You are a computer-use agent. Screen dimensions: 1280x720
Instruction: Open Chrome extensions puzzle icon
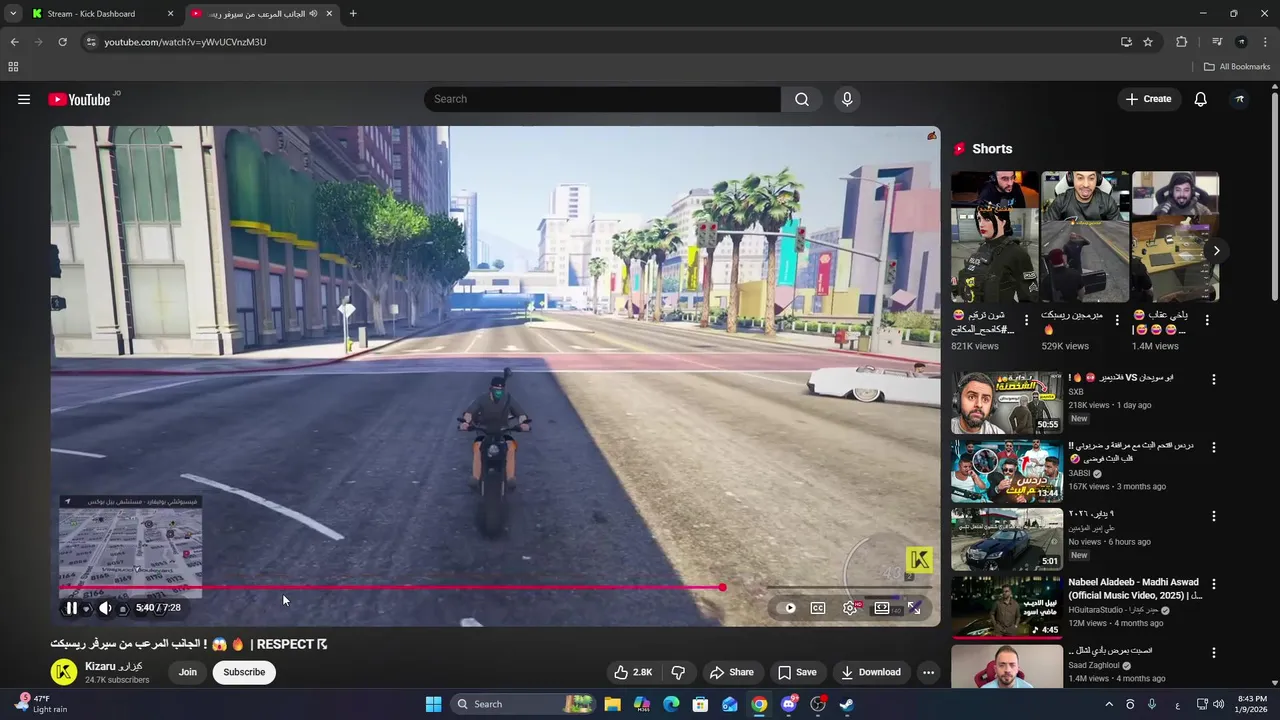[1182, 42]
